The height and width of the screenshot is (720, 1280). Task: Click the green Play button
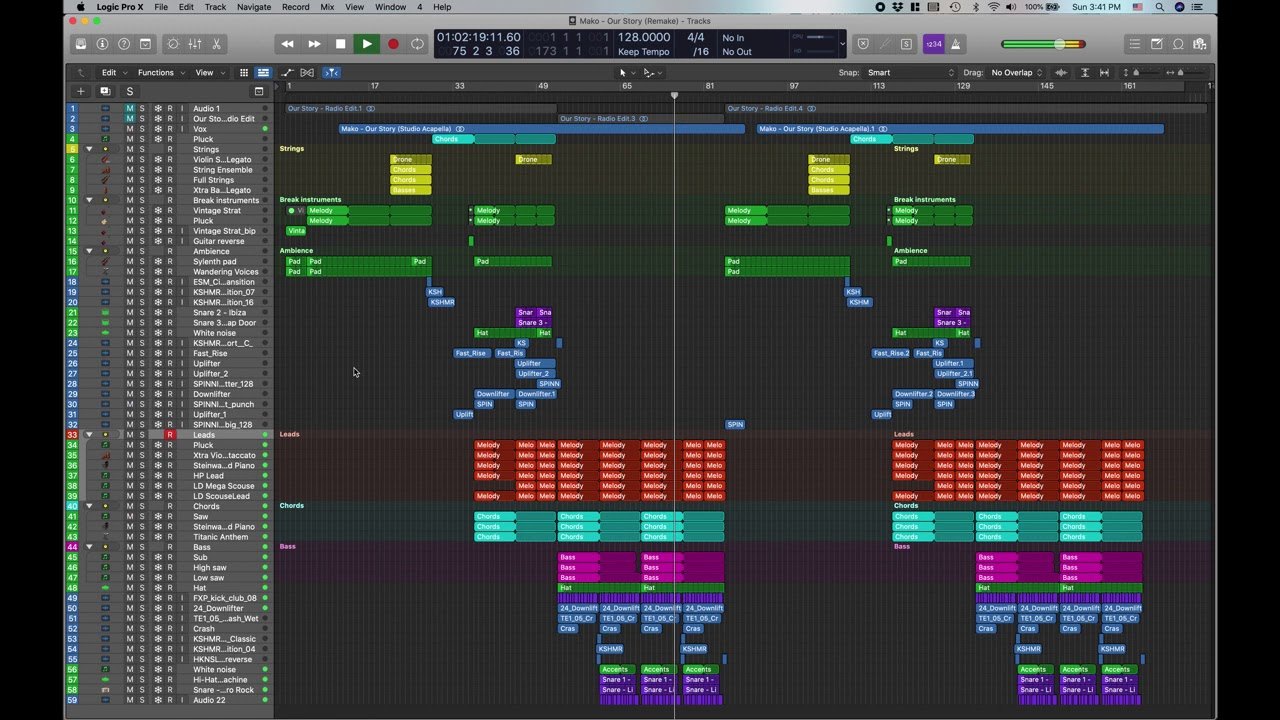coord(366,44)
